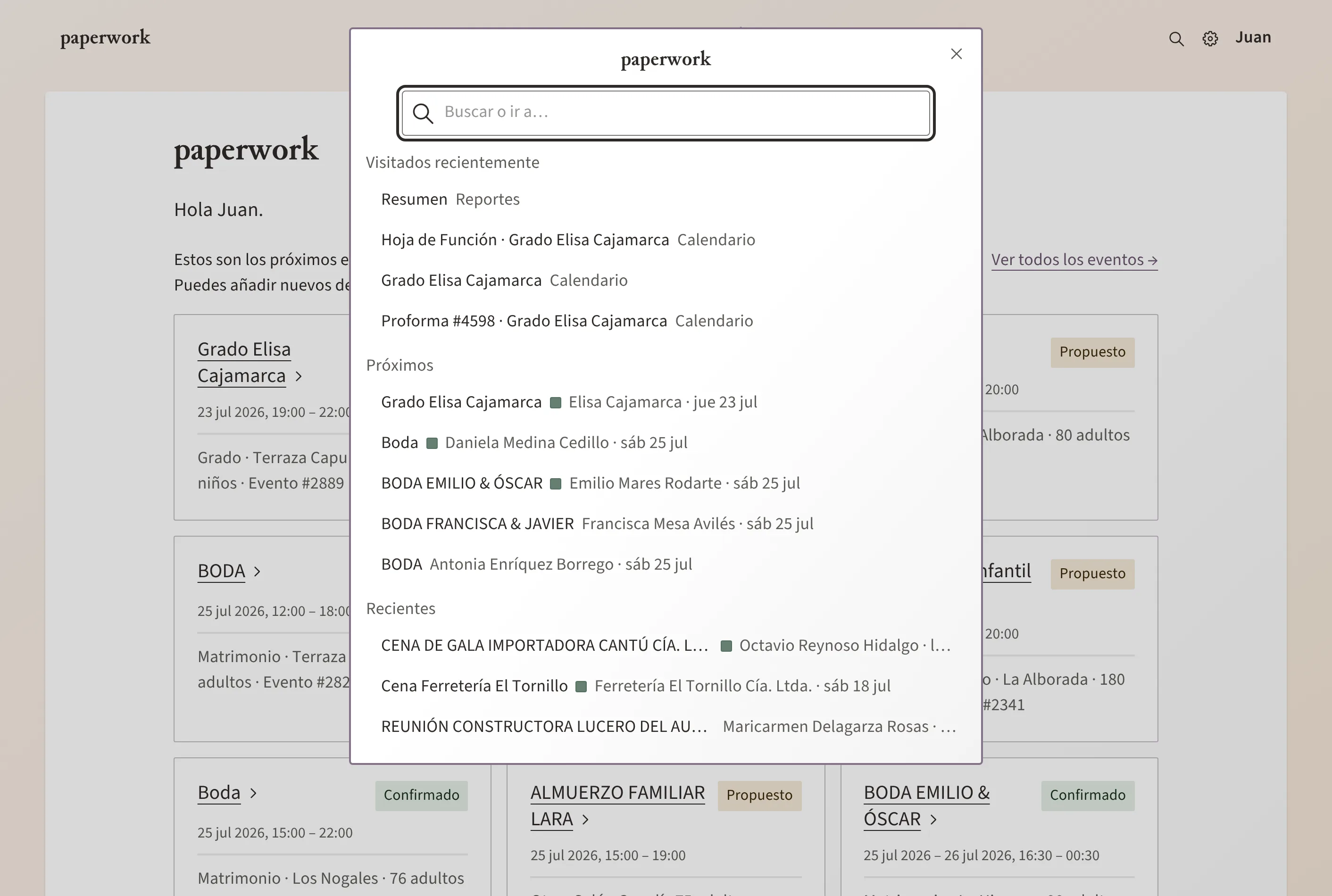Click green status square beside Grado Elisa Cajamarca
The image size is (1332, 896).
555,403
